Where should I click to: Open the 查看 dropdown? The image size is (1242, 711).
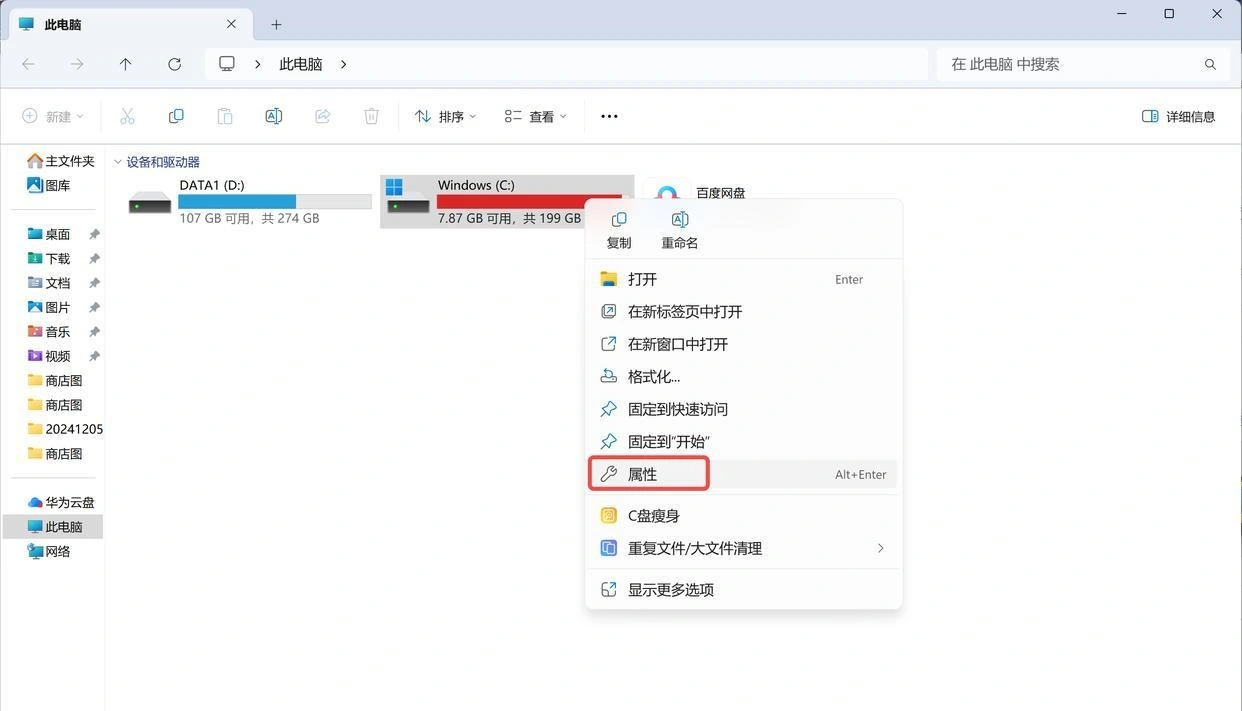(534, 116)
